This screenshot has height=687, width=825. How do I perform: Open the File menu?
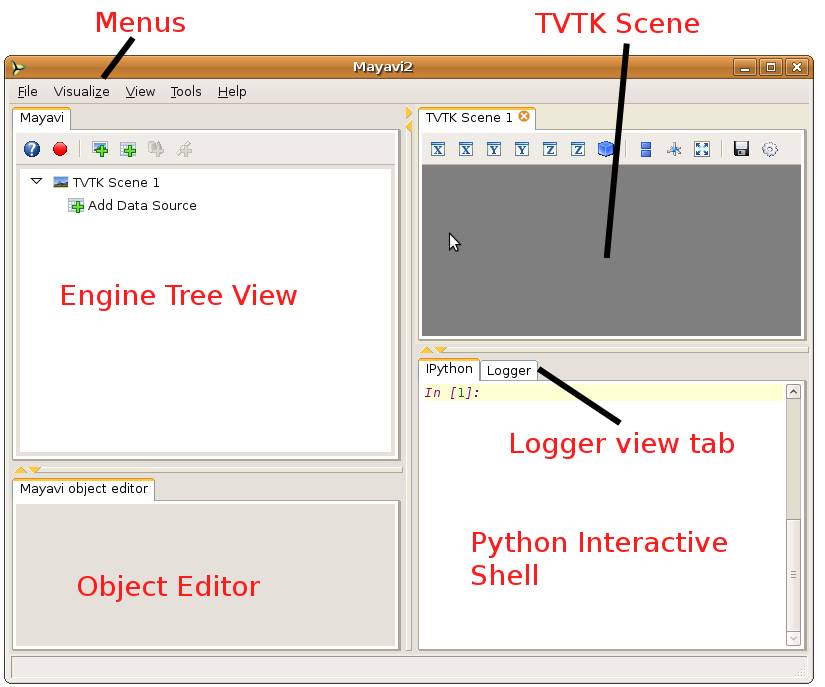point(27,92)
